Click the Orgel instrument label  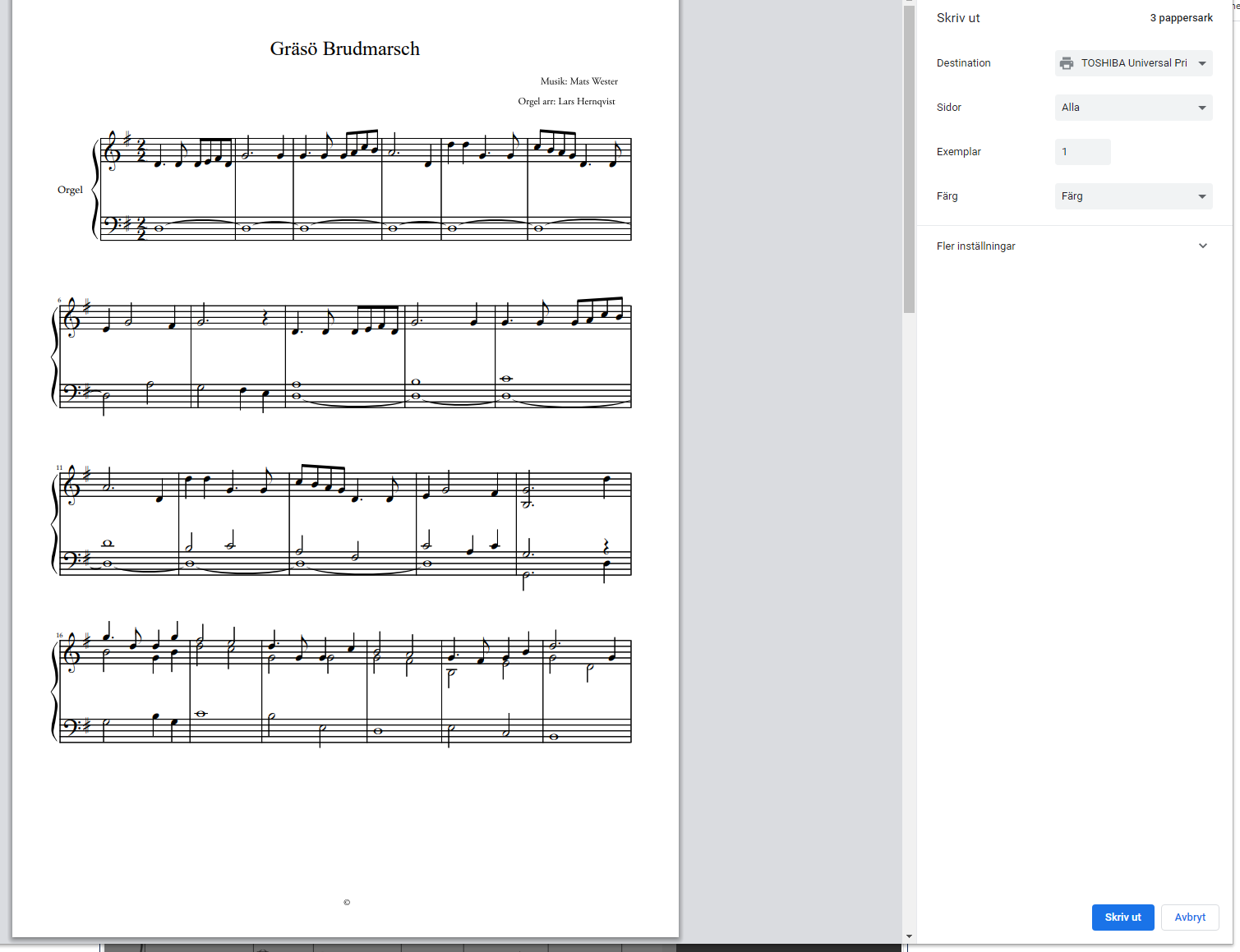point(70,190)
